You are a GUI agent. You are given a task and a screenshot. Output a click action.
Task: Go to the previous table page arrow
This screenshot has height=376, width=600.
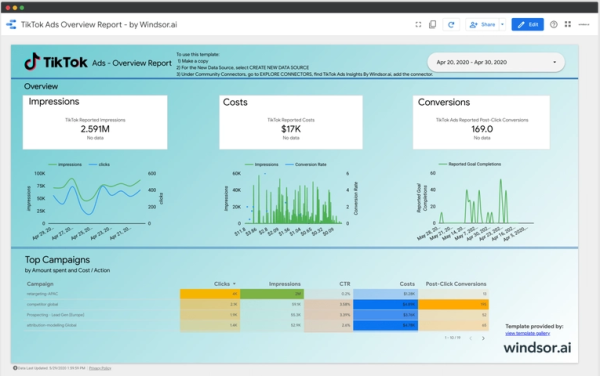471,338
